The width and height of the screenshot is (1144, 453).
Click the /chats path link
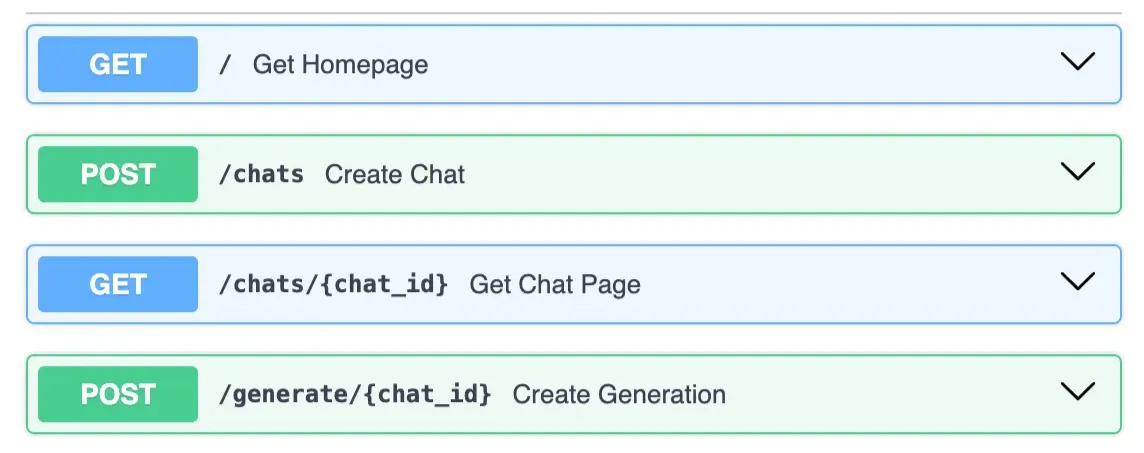261,174
